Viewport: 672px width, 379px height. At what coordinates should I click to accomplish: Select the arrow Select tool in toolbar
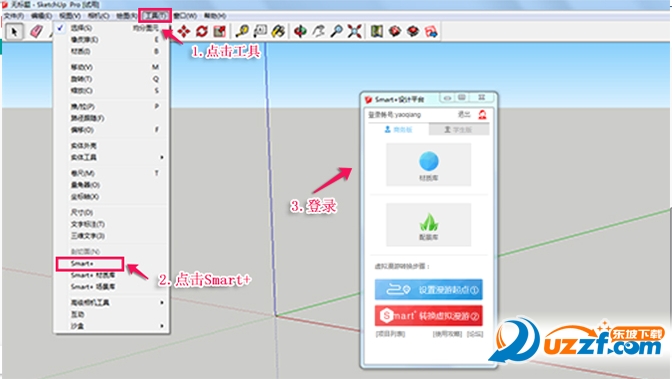[x=14, y=32]
